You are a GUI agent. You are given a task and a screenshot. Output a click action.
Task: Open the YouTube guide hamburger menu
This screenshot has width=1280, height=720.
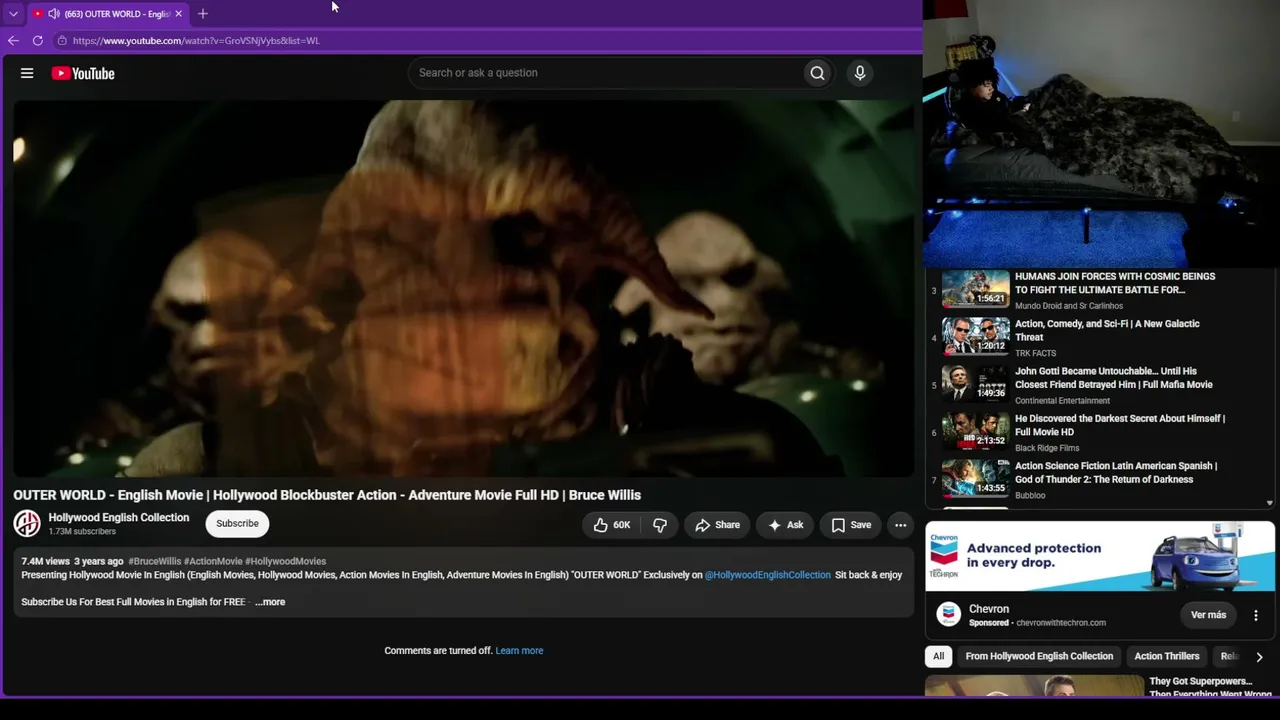click(27, 73)
